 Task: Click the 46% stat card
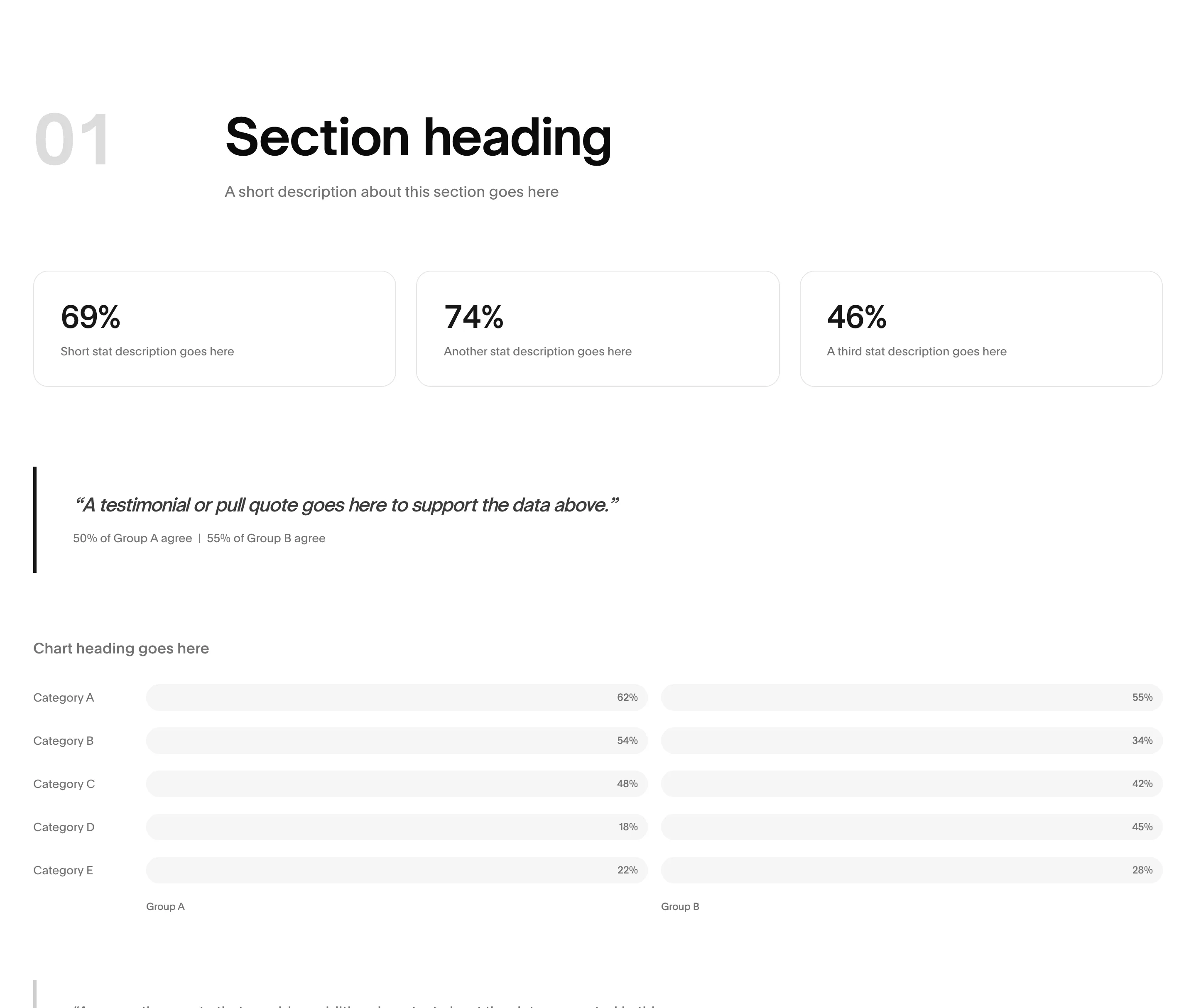click(x=981, y=328)
